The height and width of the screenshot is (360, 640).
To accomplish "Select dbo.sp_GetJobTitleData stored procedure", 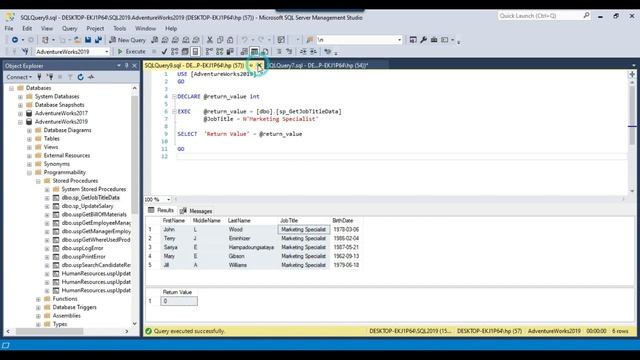I will point(90,198).
